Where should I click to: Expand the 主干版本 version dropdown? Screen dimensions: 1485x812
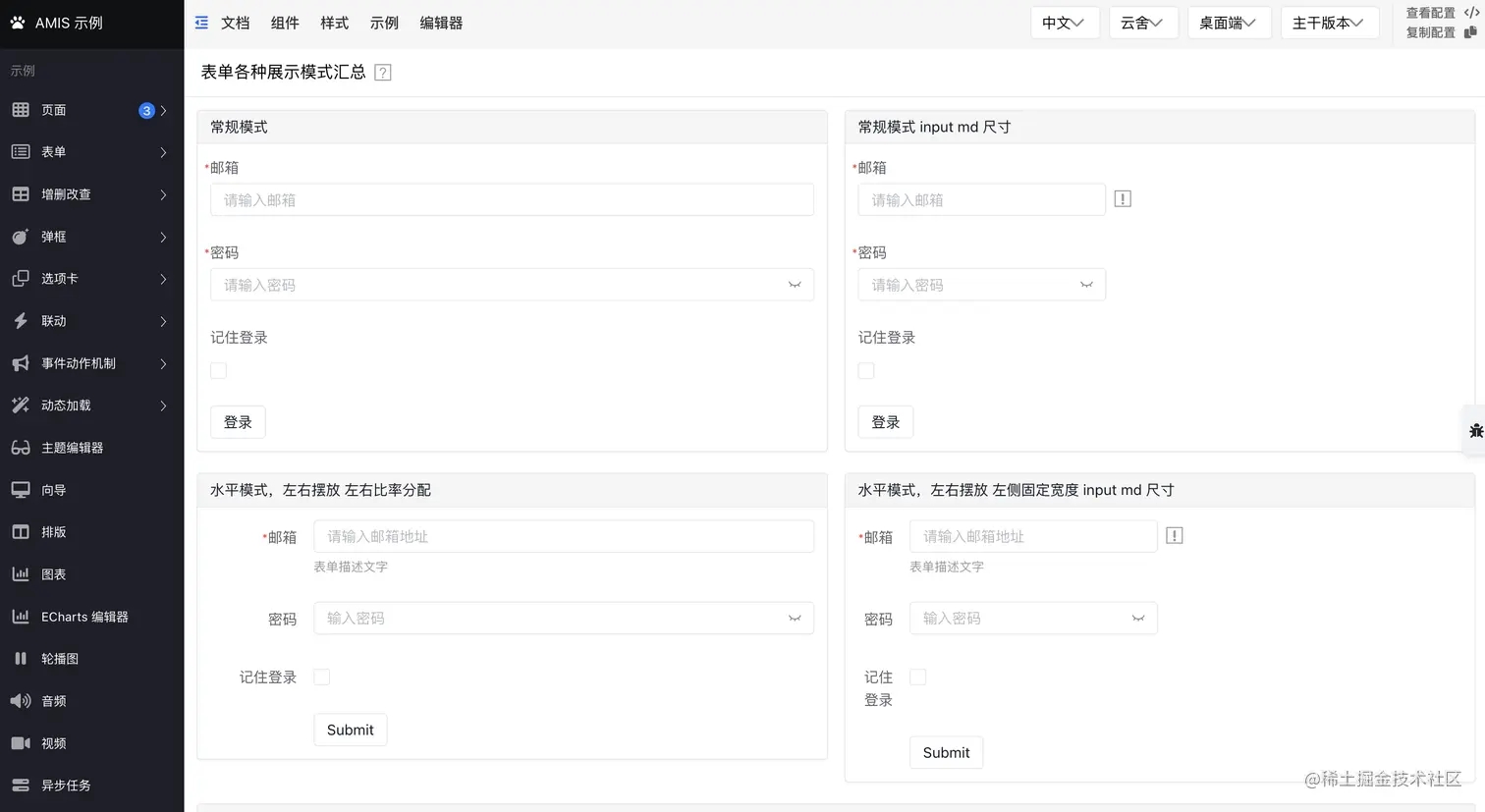(1330, 22)
